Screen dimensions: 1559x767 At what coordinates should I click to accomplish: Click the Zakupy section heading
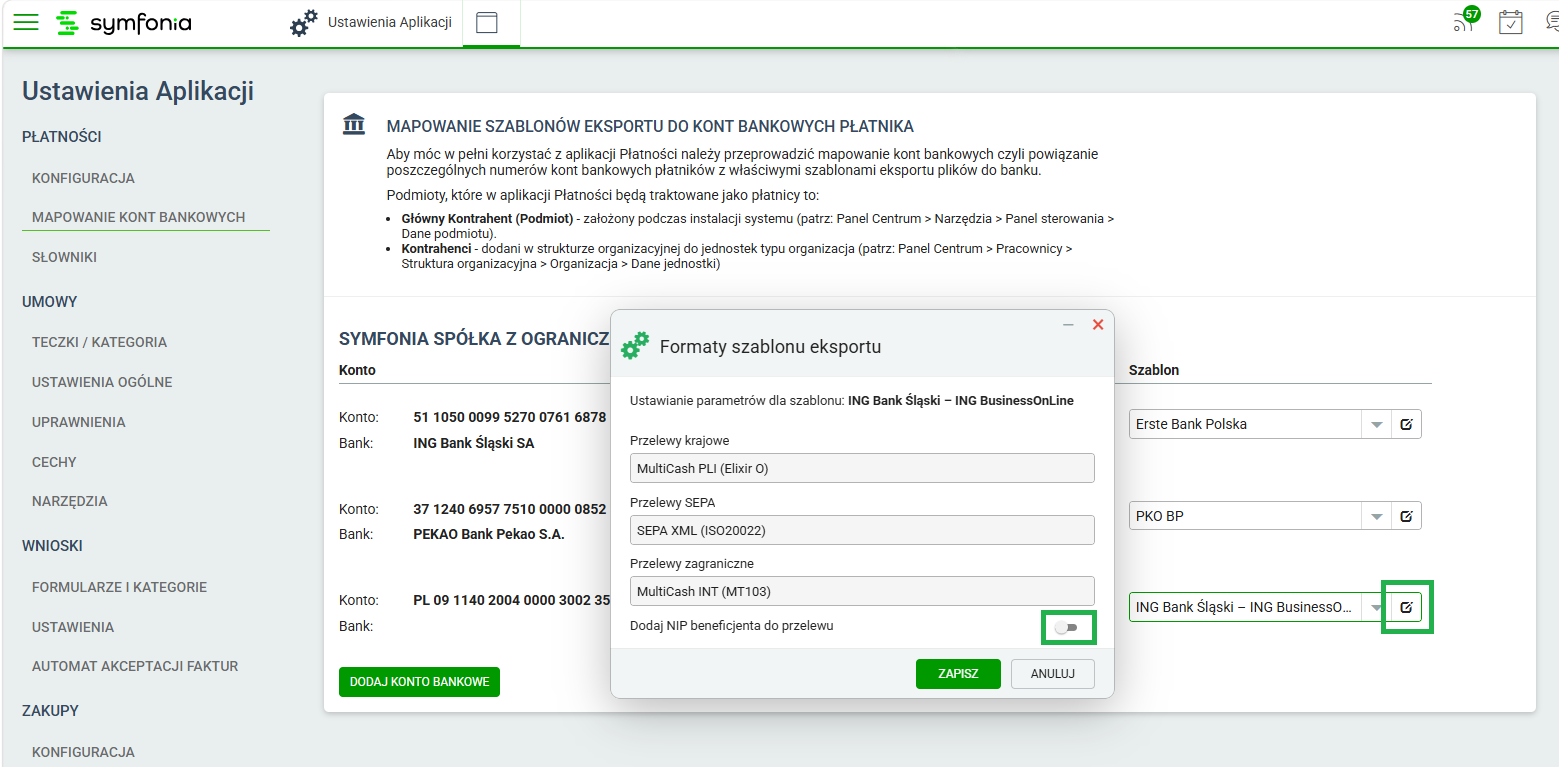tap(50, 711)
